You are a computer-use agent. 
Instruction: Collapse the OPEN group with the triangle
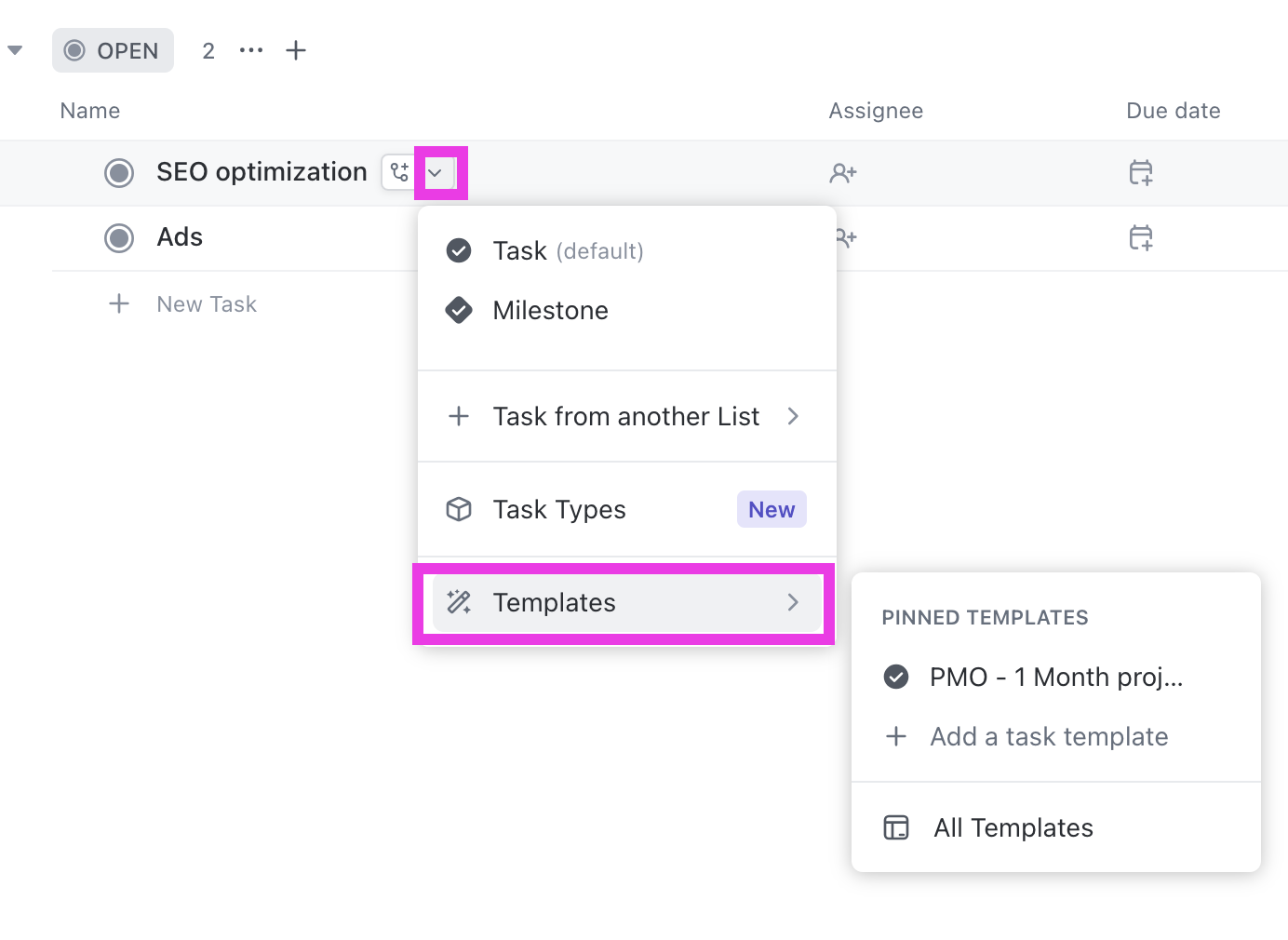click(15, 49)
